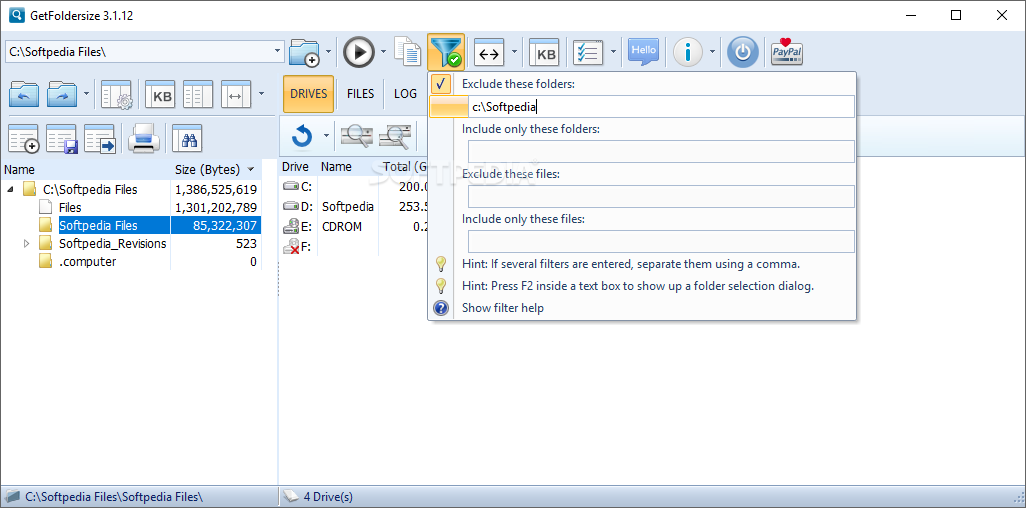The height and width of the screenshot is (508, 1026).
Task: Go back with the left-arrow folder icon
Action: (x=24, y=94)
